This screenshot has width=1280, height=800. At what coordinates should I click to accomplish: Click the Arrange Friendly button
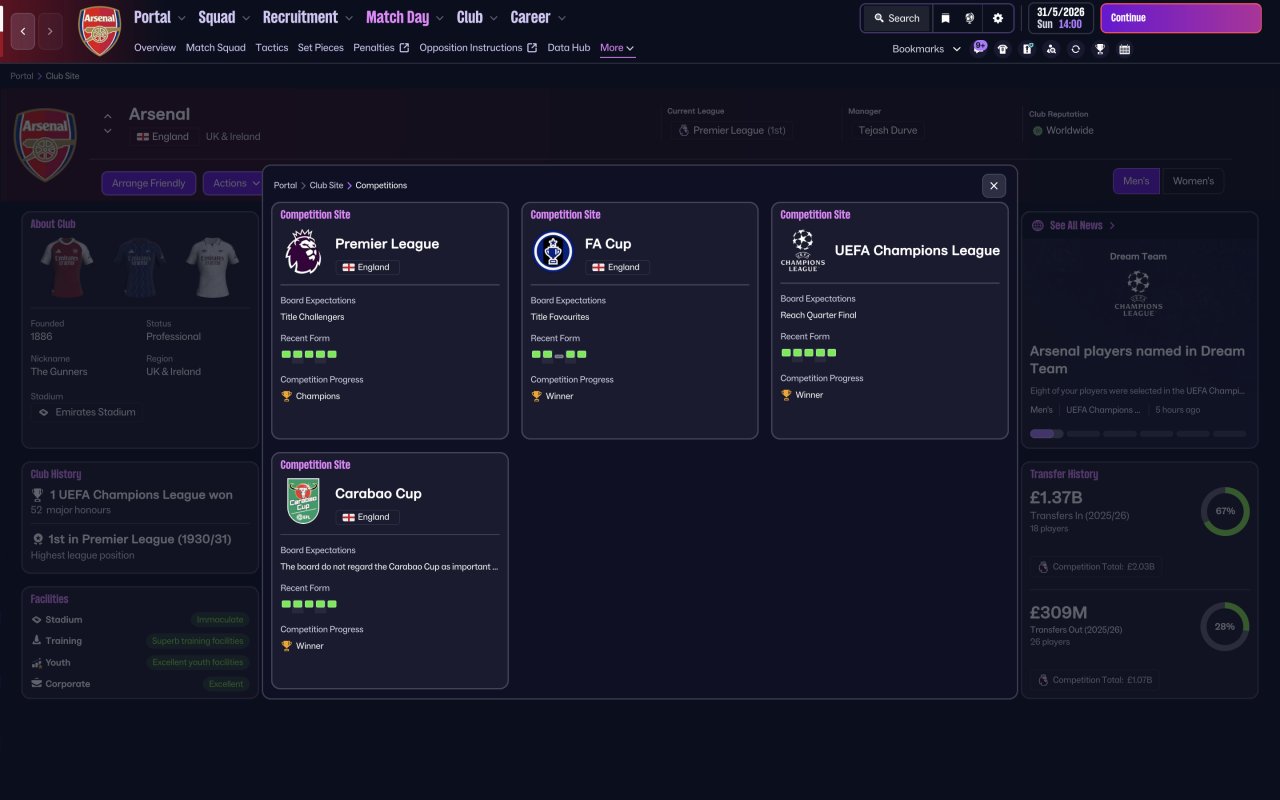(149, 183)
